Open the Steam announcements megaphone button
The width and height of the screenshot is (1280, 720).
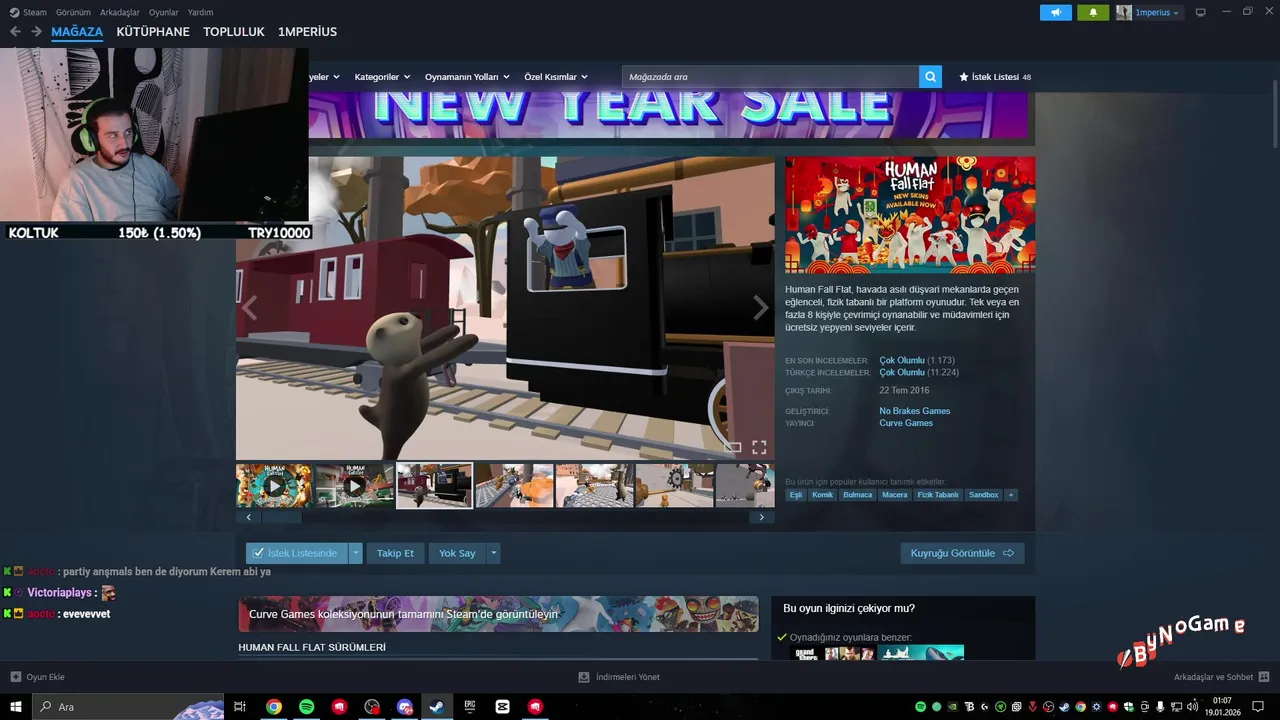(1056, 13)
